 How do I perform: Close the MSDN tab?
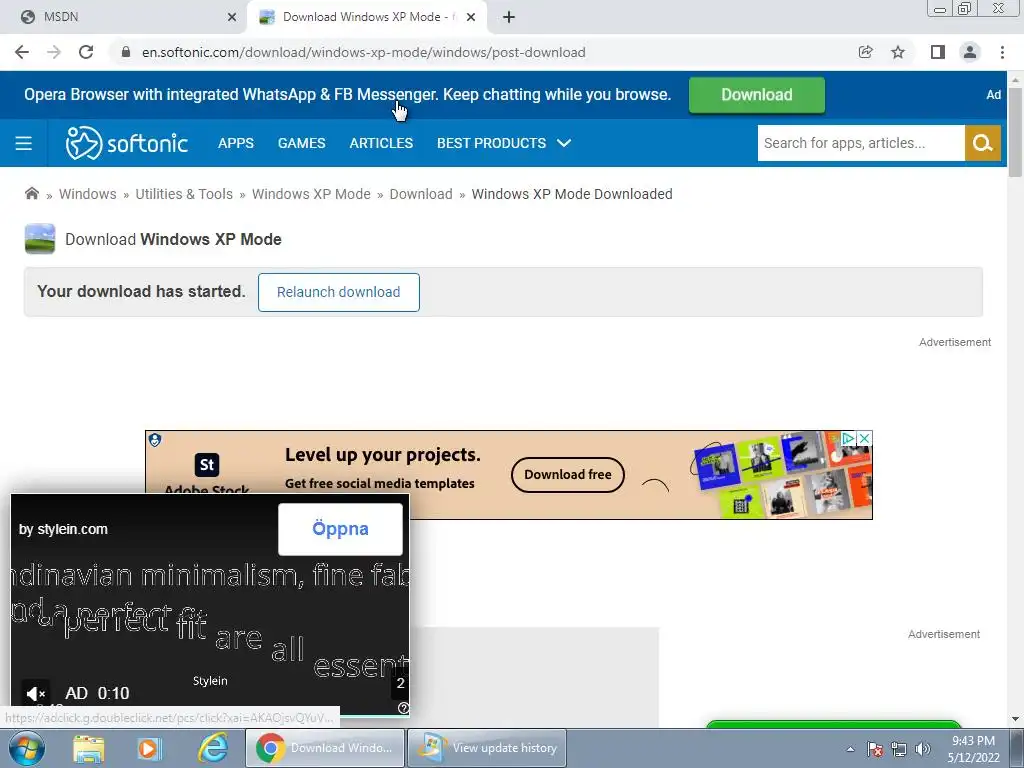(x=232, y=18)
